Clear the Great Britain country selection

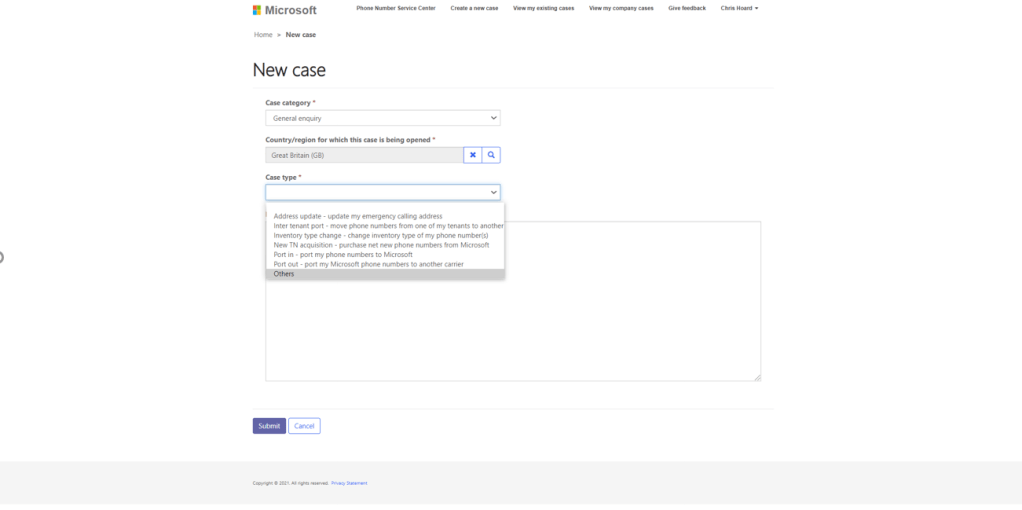point(473,155)
